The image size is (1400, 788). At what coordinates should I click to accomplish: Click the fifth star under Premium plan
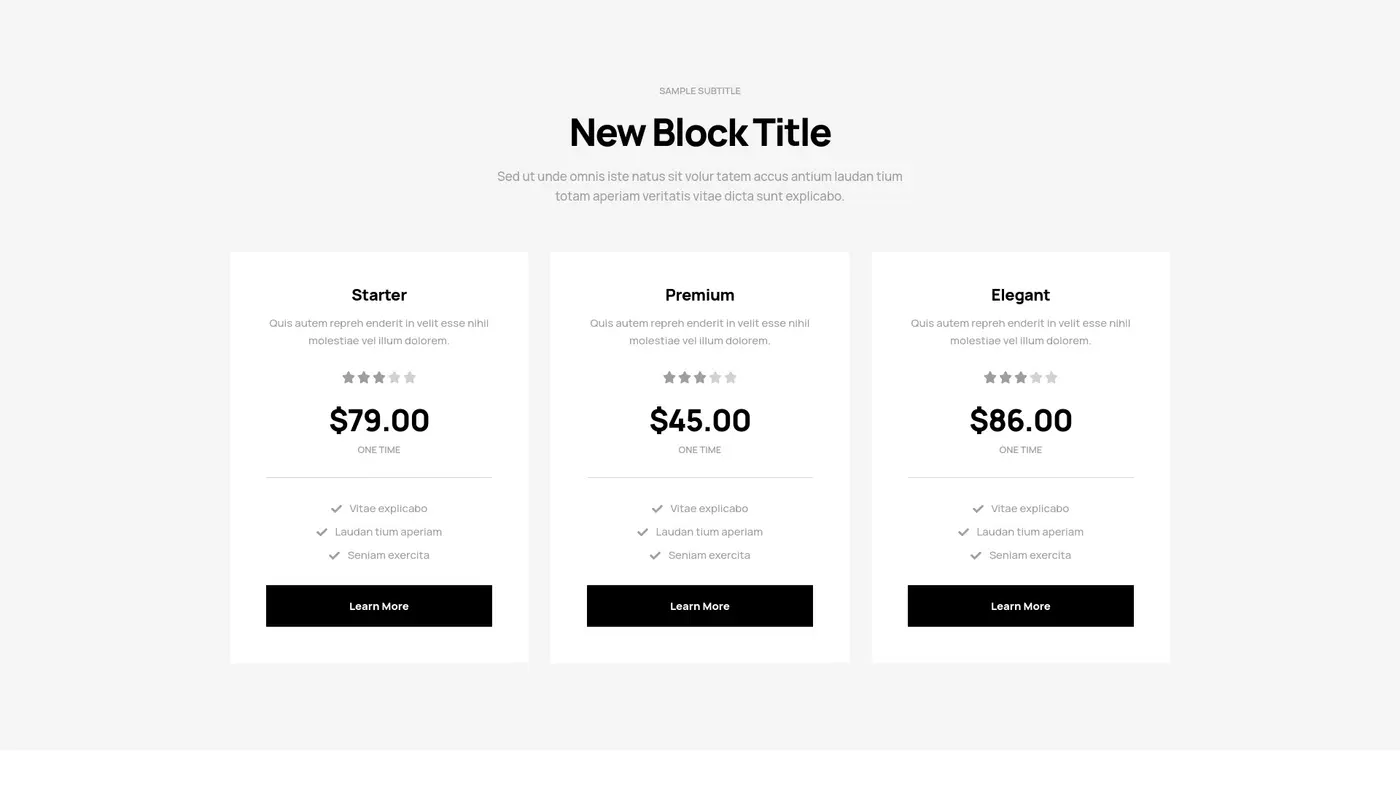click(x=728, y=377)
